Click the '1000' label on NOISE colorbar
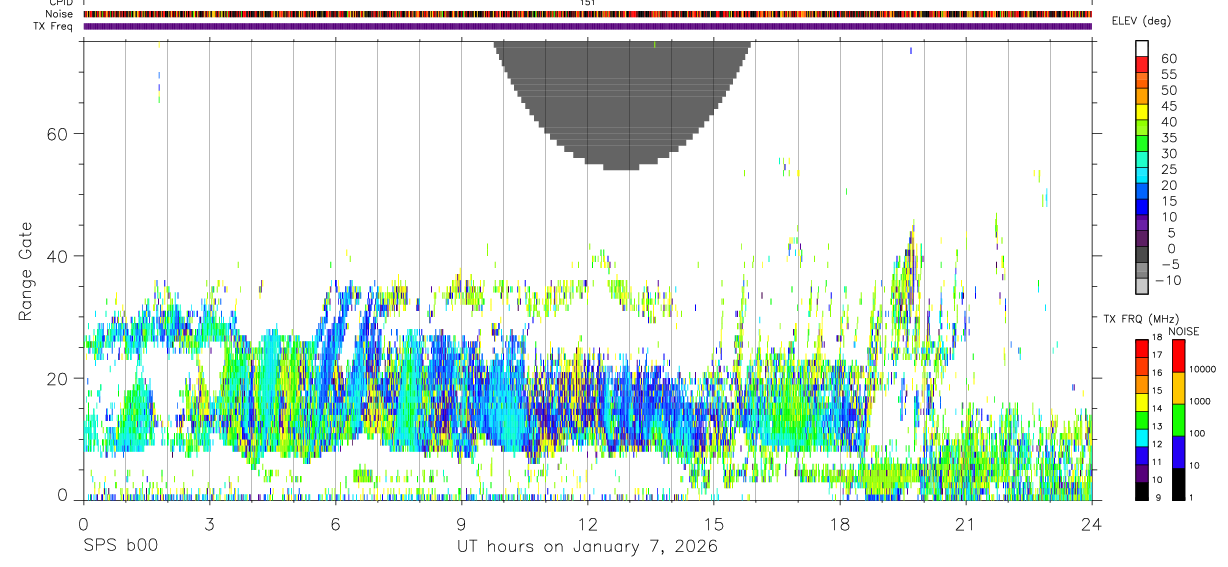 click(1201, 401)
